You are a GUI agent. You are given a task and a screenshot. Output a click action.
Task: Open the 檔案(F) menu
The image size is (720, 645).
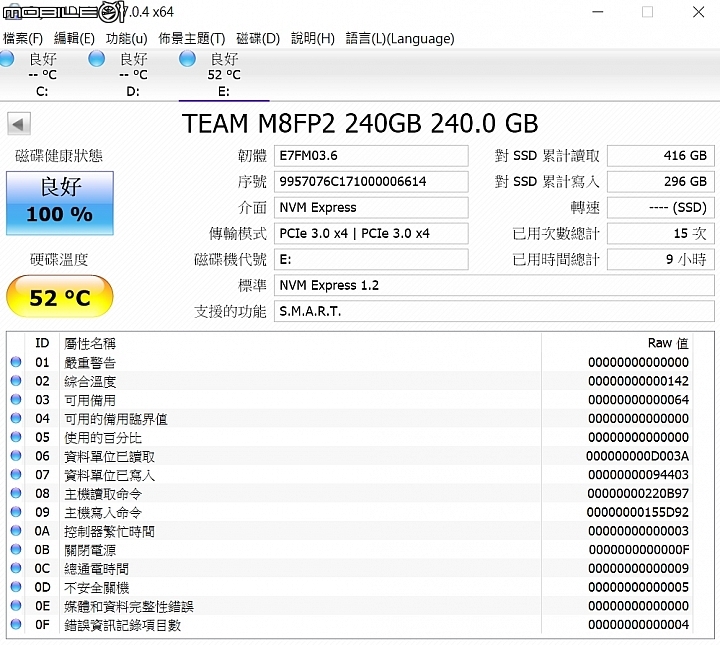pyautogui.click(x=22, y=38)
